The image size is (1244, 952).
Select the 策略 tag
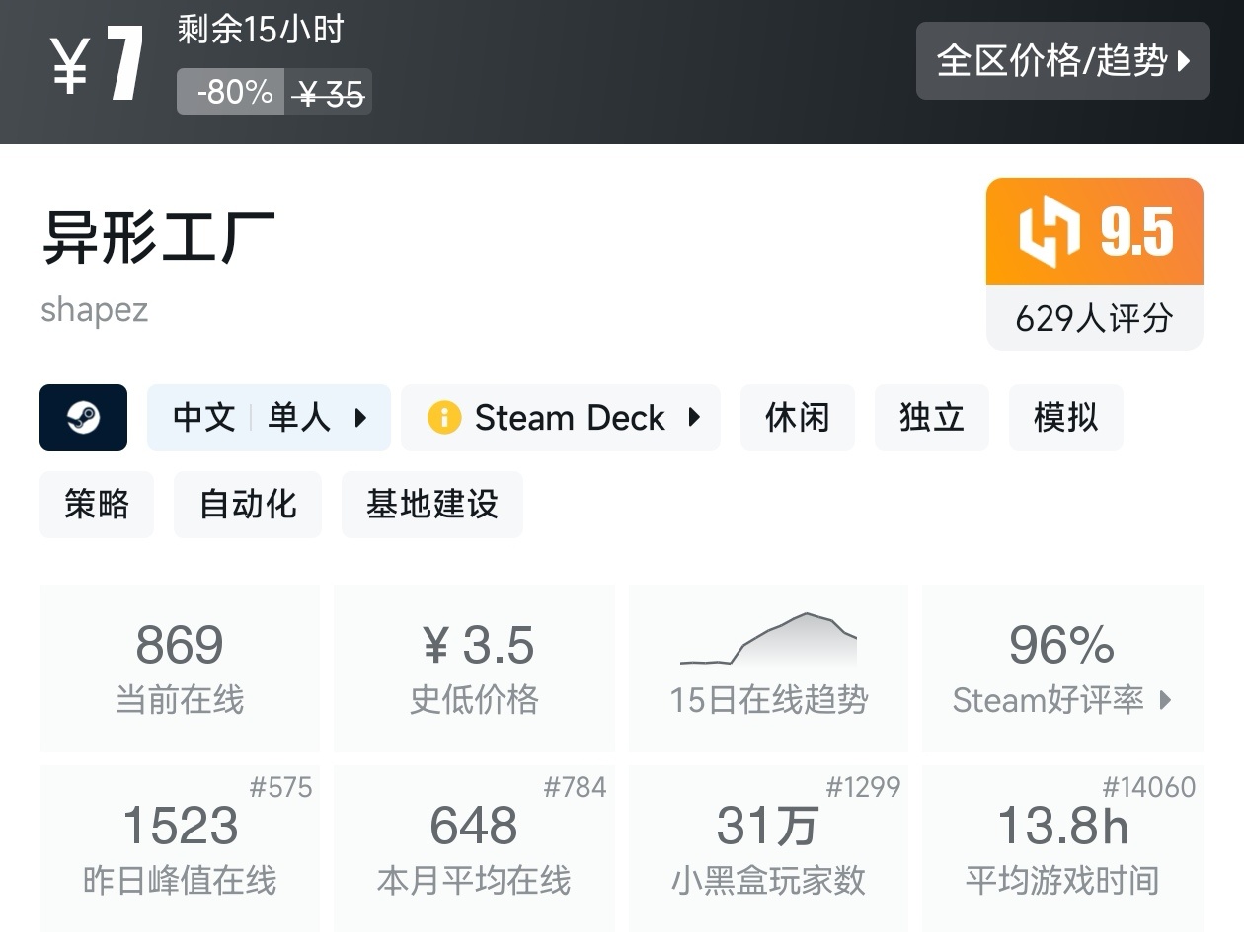pos(97,505)
